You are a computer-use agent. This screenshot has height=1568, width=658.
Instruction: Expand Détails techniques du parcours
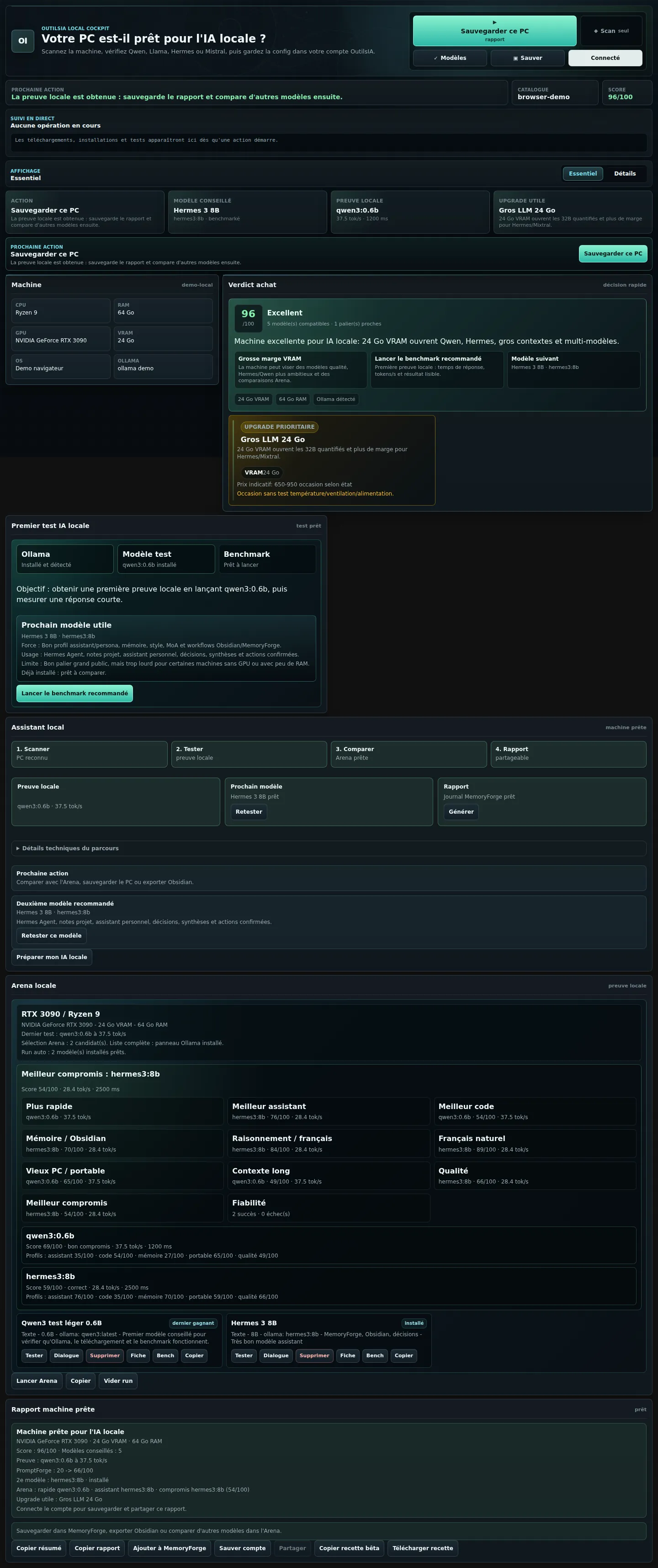[329, 848]
